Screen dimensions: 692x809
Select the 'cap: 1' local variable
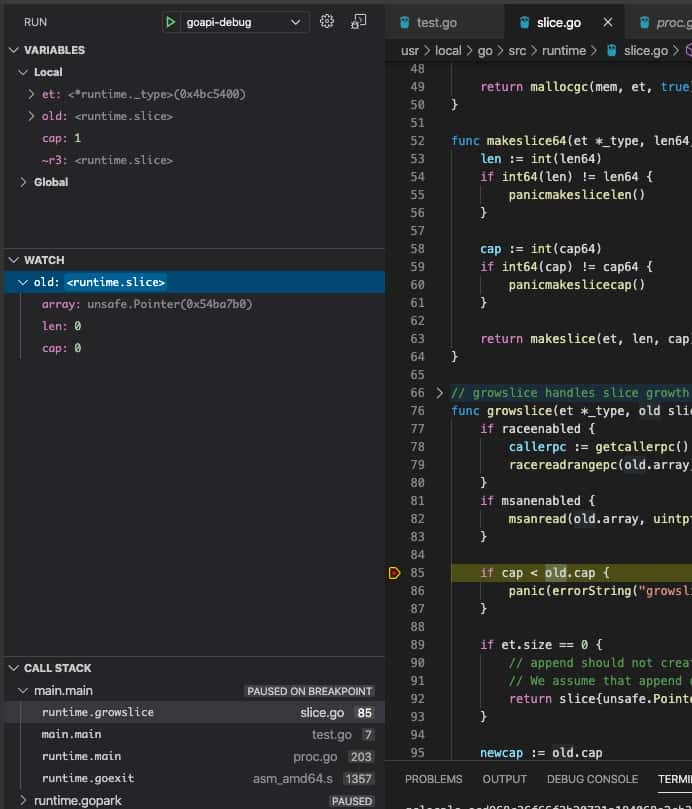click(194, 138)
